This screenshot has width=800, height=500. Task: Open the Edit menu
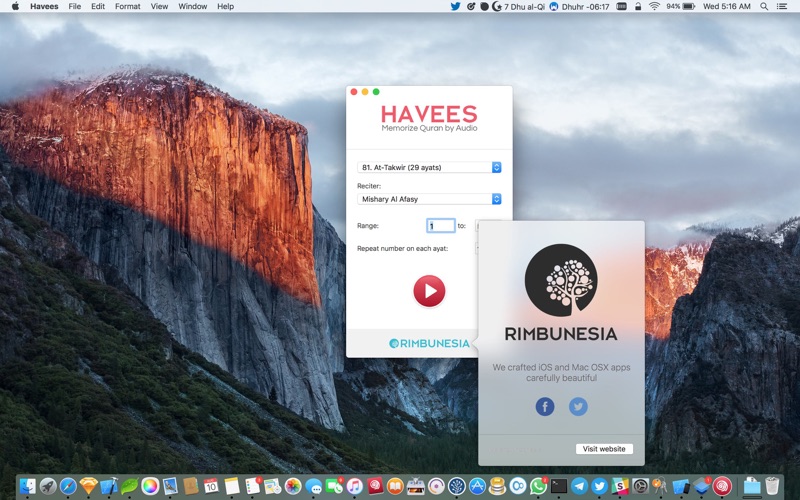pos(98,6)
